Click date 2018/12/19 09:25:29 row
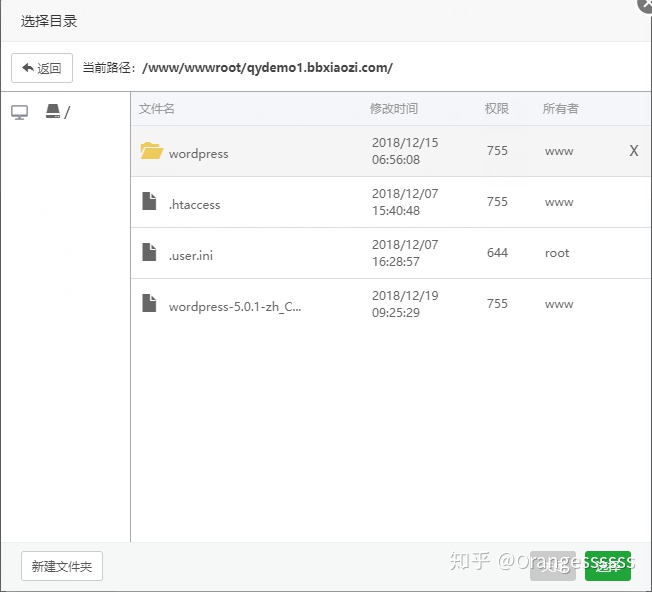 (x=405, y=304)
